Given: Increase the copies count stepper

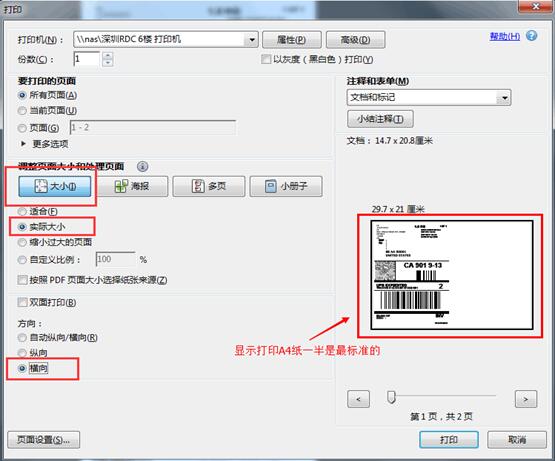Looking at the screenshot, I should (x=108, y=55).
